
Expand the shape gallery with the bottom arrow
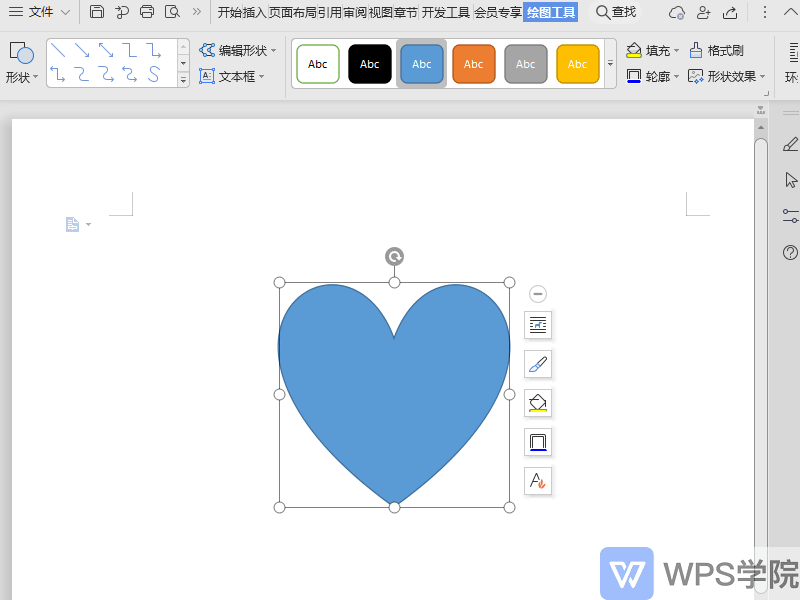183,80
